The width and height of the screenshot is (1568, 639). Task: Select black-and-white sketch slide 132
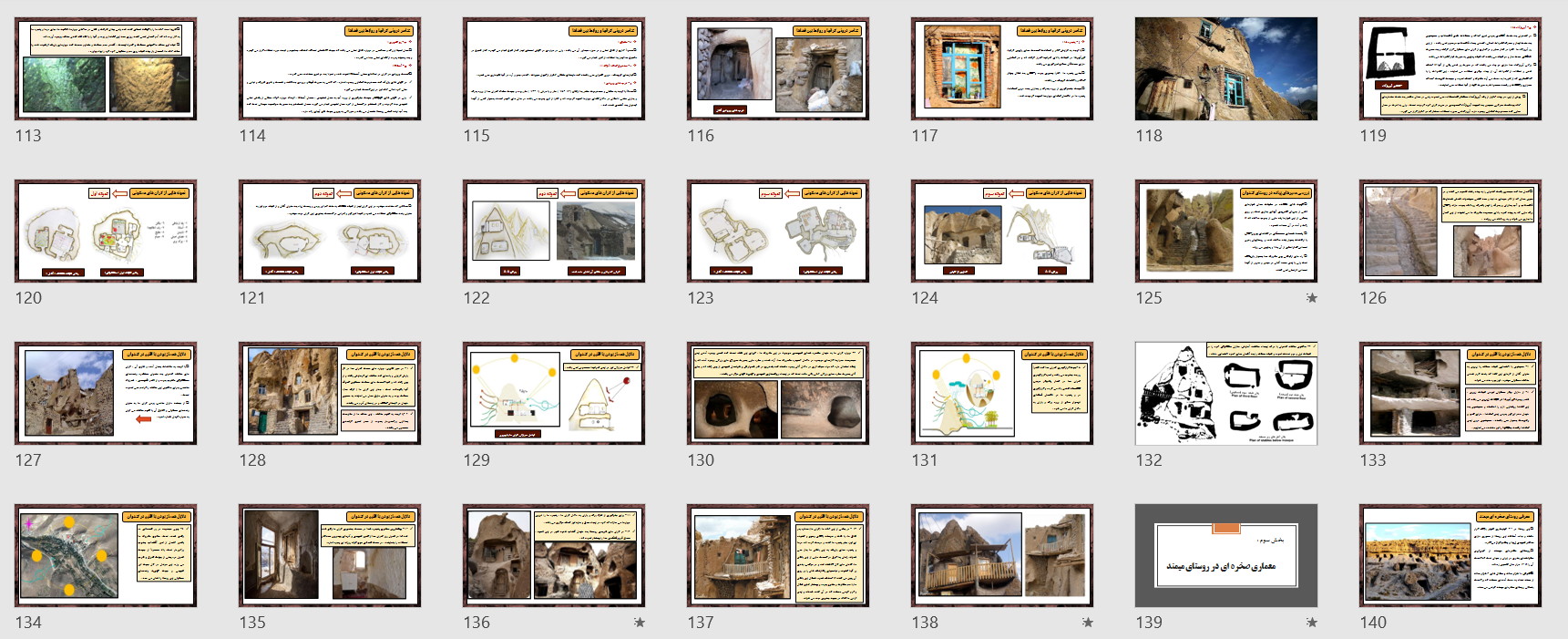pos(1226,394)
